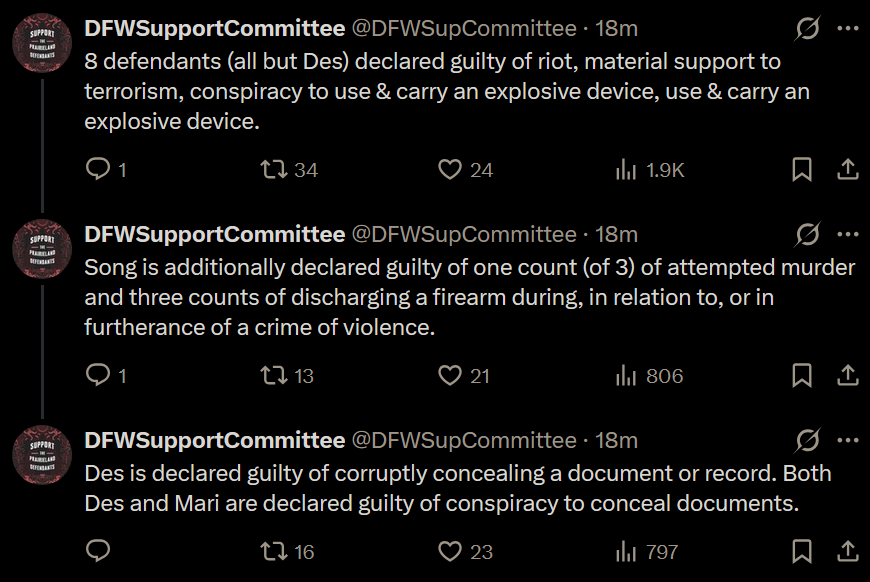Click Grok icon on the first tweet
Viewport: 870px width, 582px height.
click(807, 29)
